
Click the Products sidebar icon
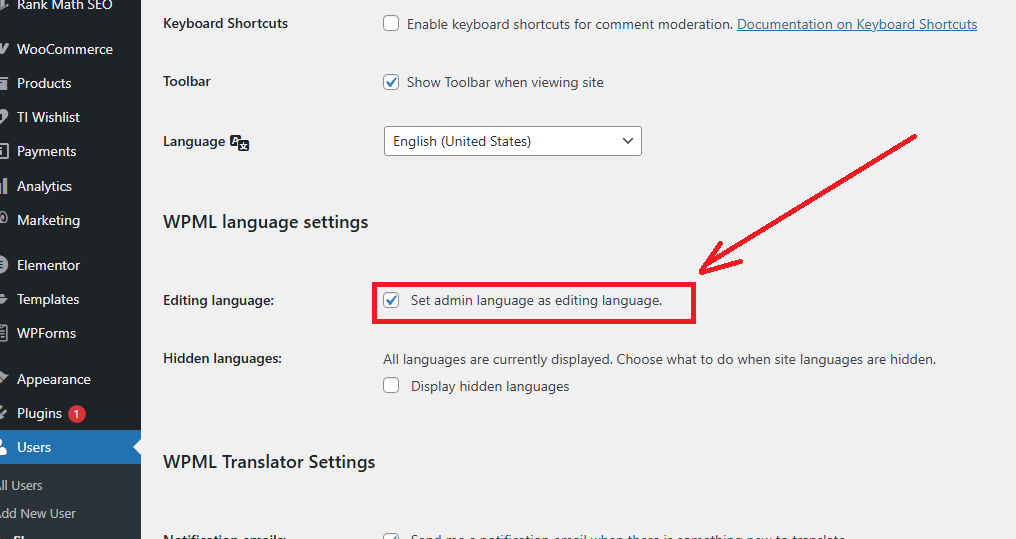3,83
